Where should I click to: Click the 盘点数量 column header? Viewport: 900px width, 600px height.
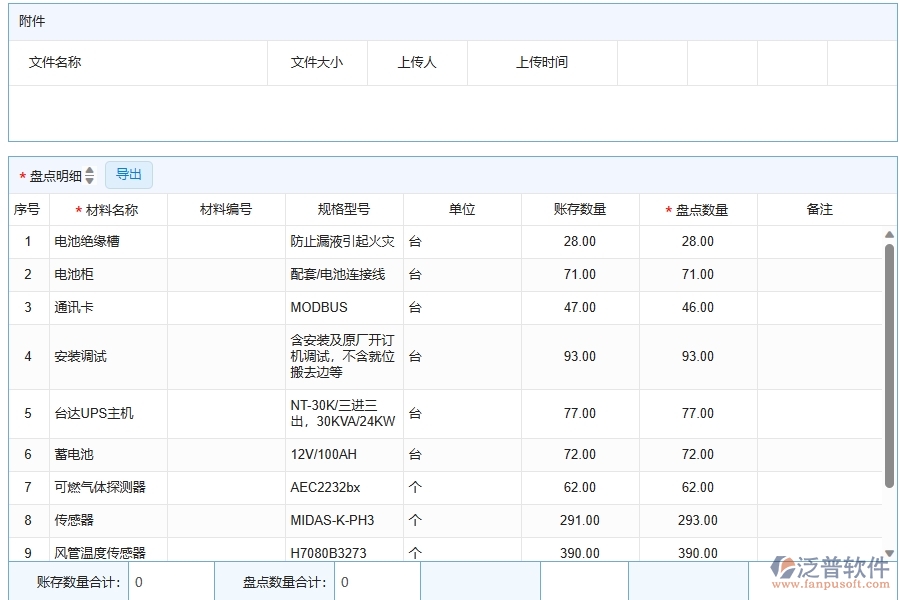(700, 209)
